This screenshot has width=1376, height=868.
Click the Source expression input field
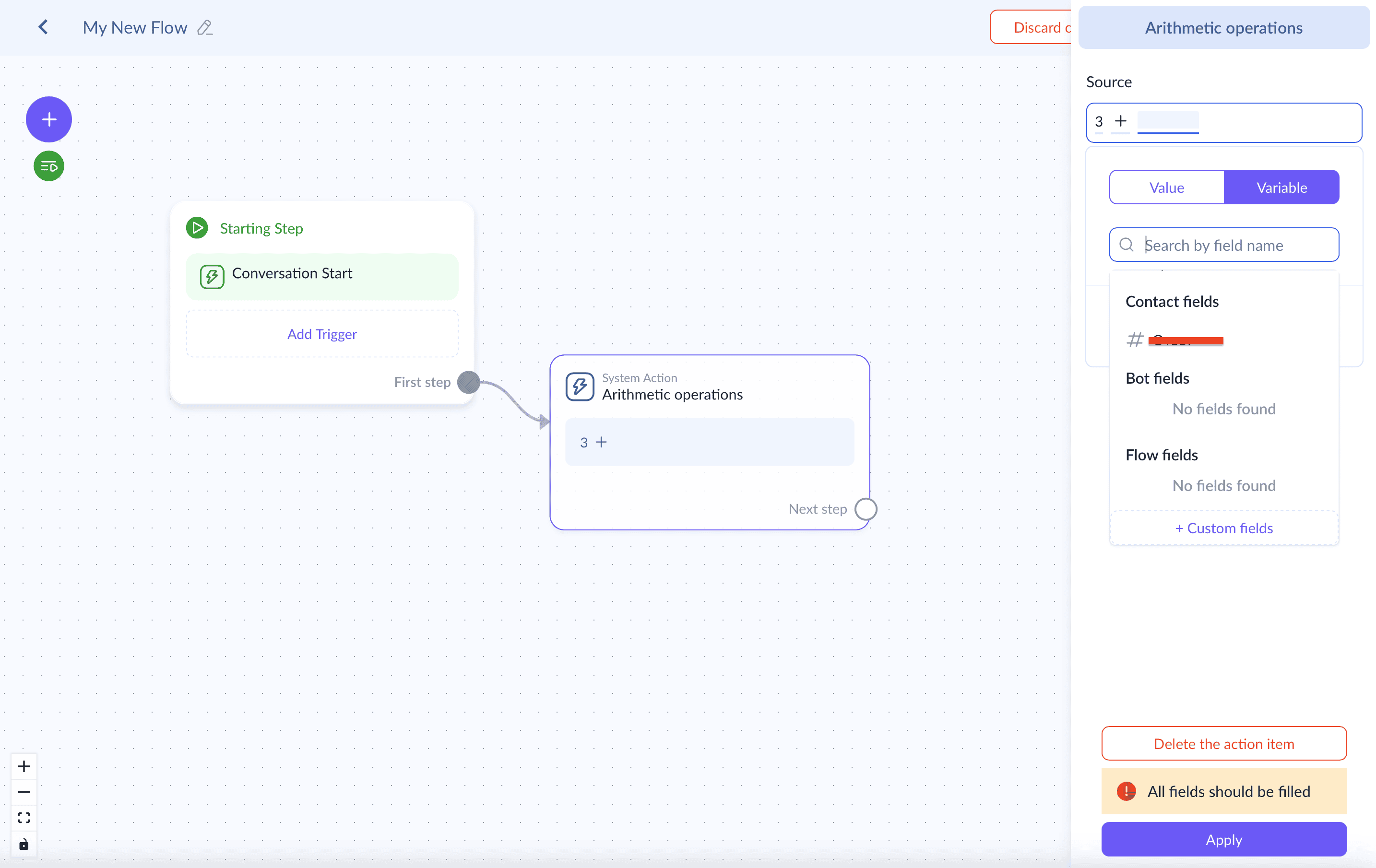pyautogui.click(x=1224, y=122)
